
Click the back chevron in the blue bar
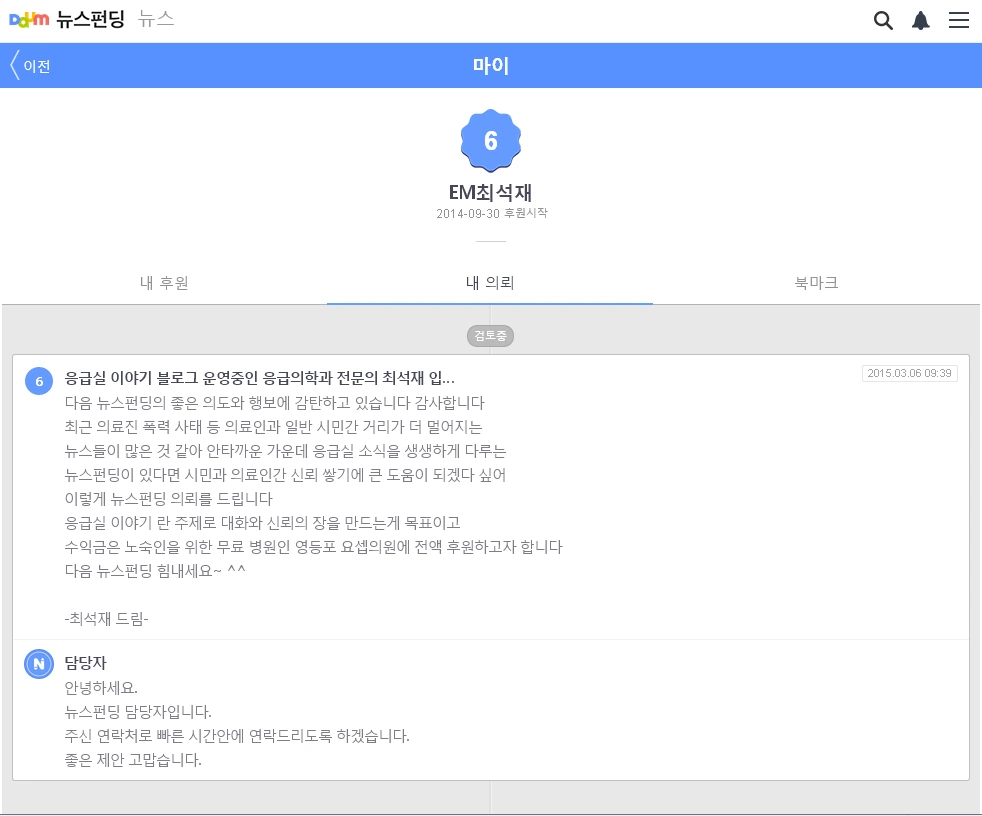pos(13,63)
